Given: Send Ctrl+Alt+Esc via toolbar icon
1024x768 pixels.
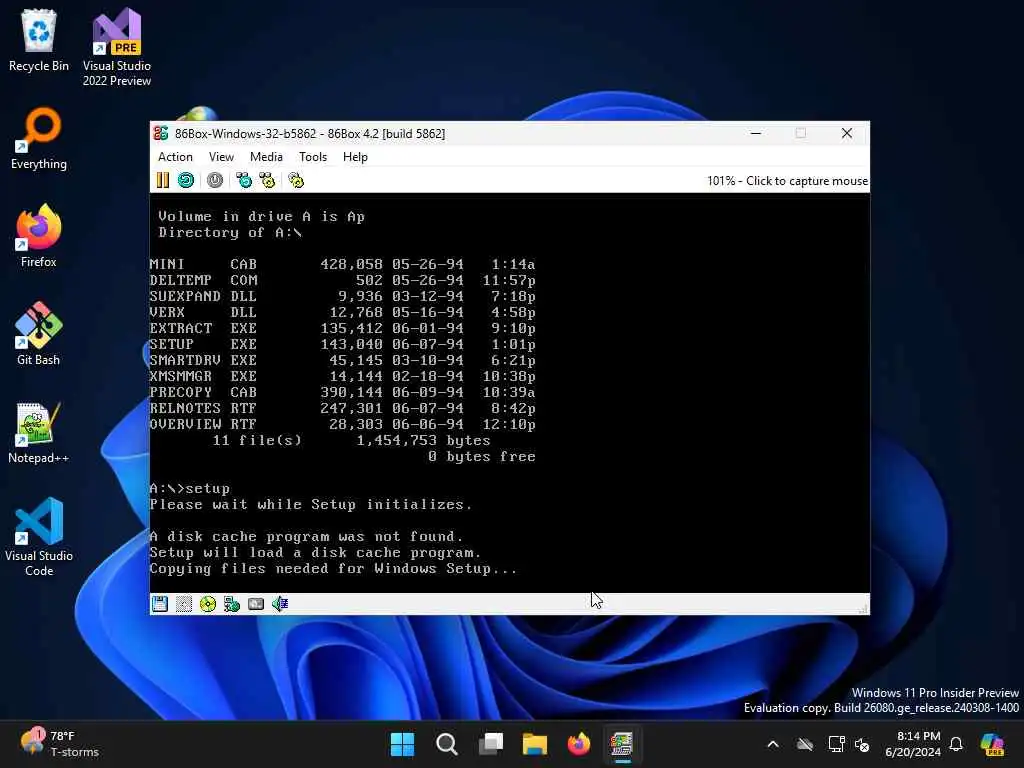Looking at the screenshot, I should 267,180.
